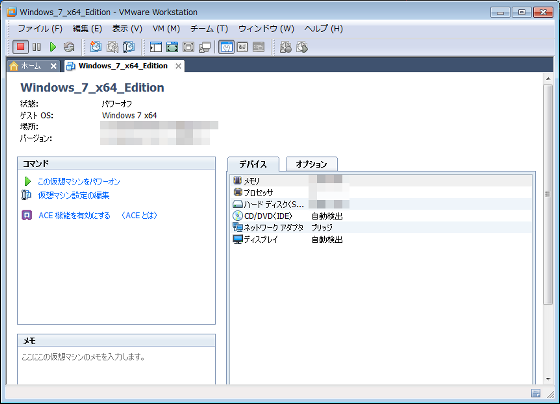Click the CD/DVD (IDE) disc icon

tap(238, 216)
